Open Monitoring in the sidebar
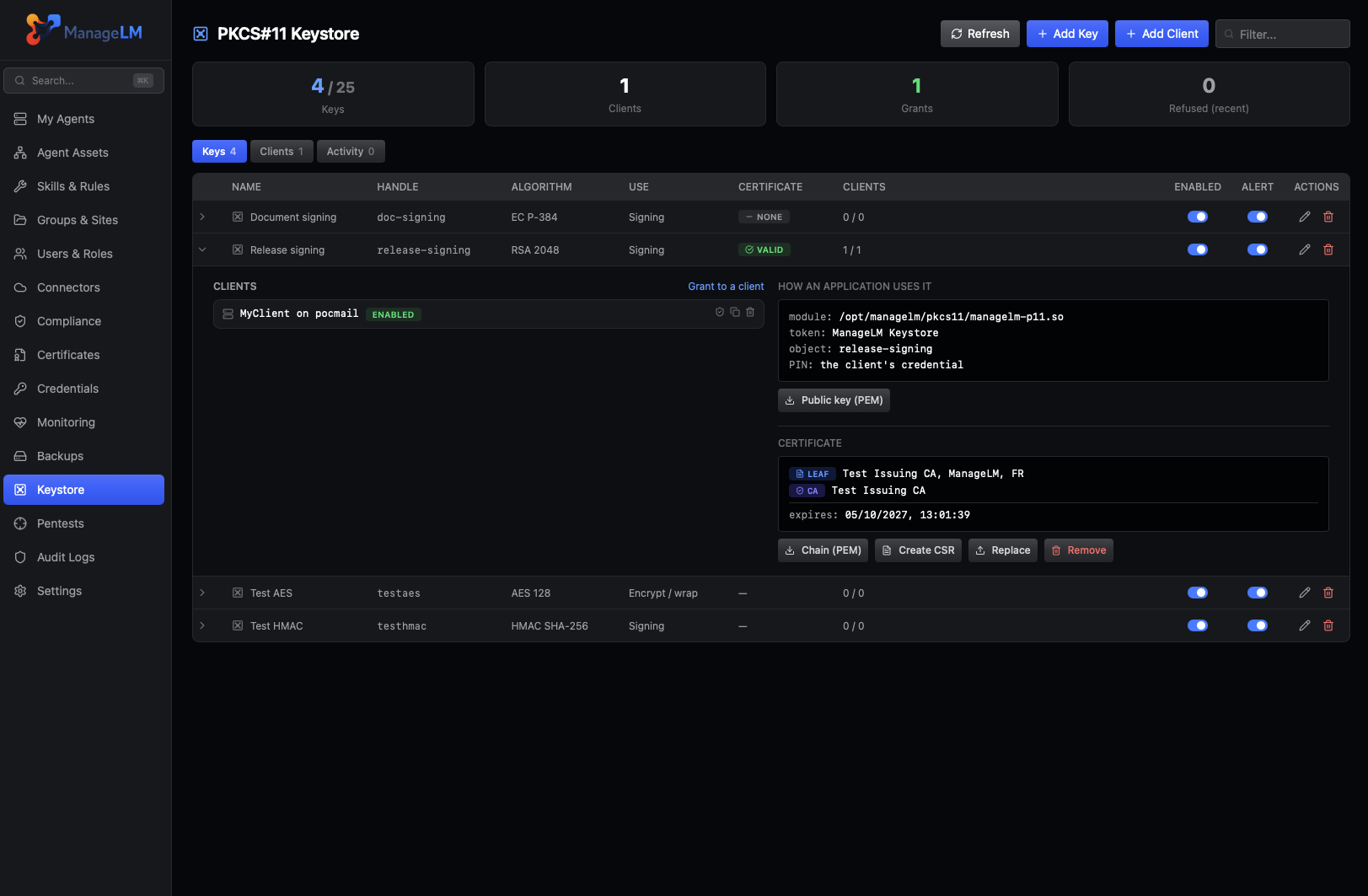This screenshot has height=896, width=1368. click(x=83, y=422)
